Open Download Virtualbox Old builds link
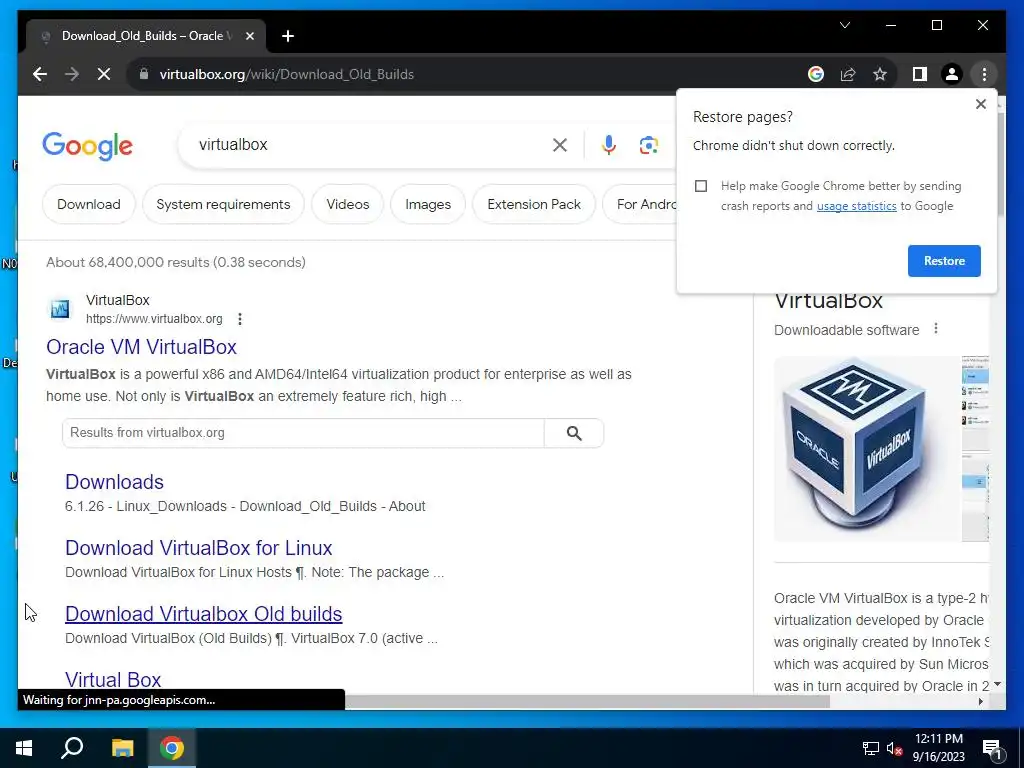1024x768 pixels. click(x=204, y=614)
